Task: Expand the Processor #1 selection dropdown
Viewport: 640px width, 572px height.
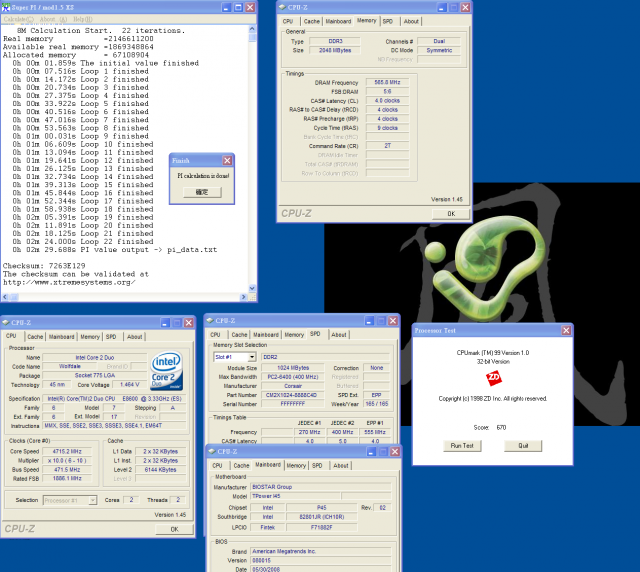Action: pos(93,500)
